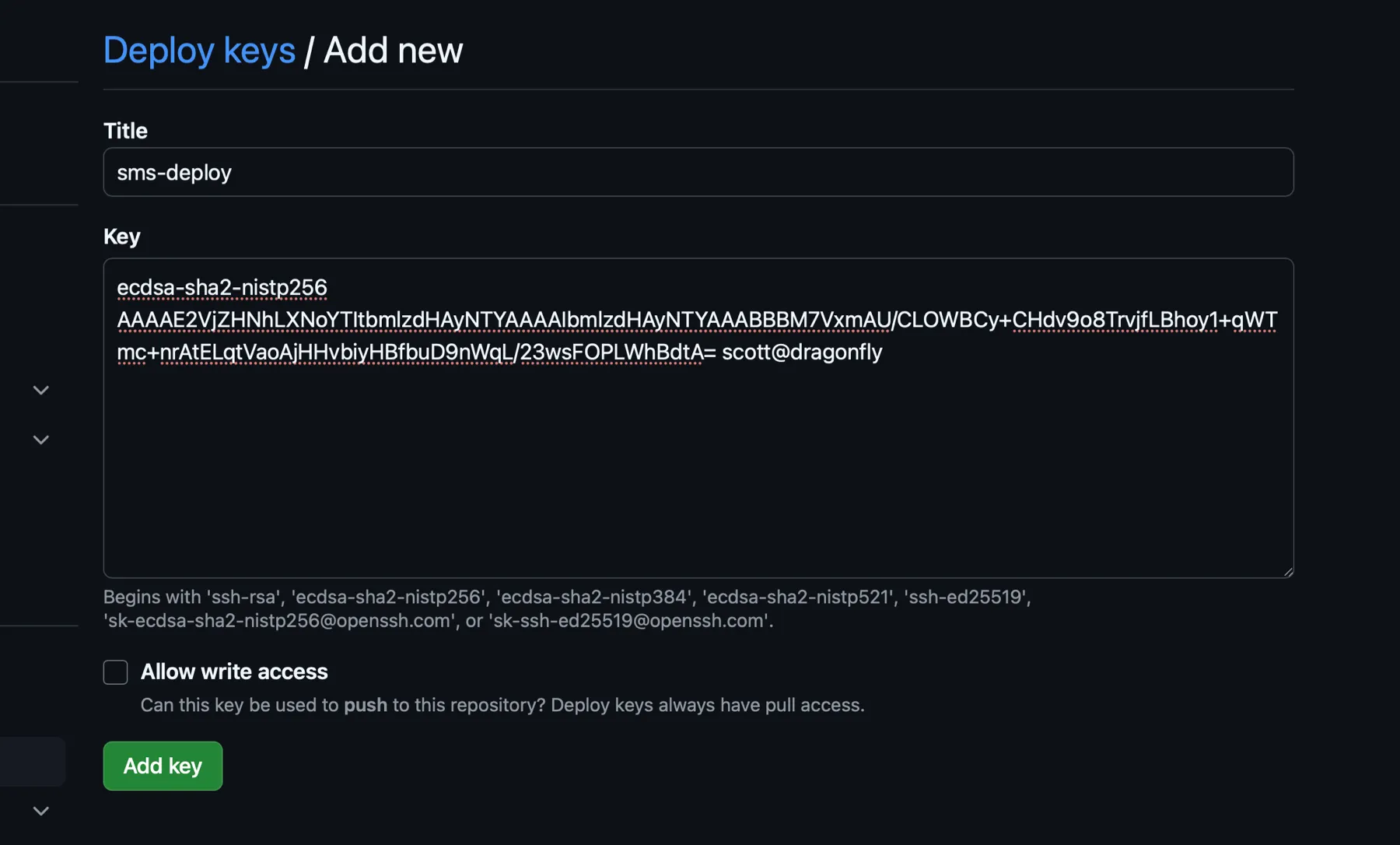Expand the second chevron in the left sidebar
The height and width of the screenshot is (845, 1400).
40,440
